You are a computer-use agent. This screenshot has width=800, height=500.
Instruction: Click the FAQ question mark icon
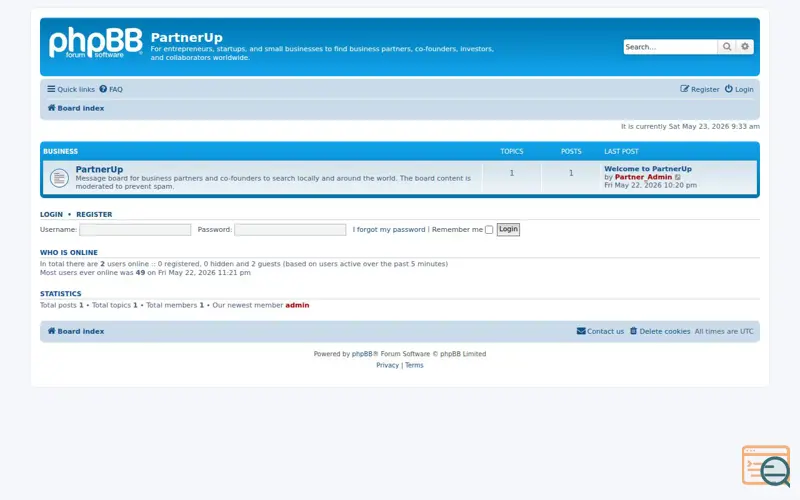click(x=103, y=89)
